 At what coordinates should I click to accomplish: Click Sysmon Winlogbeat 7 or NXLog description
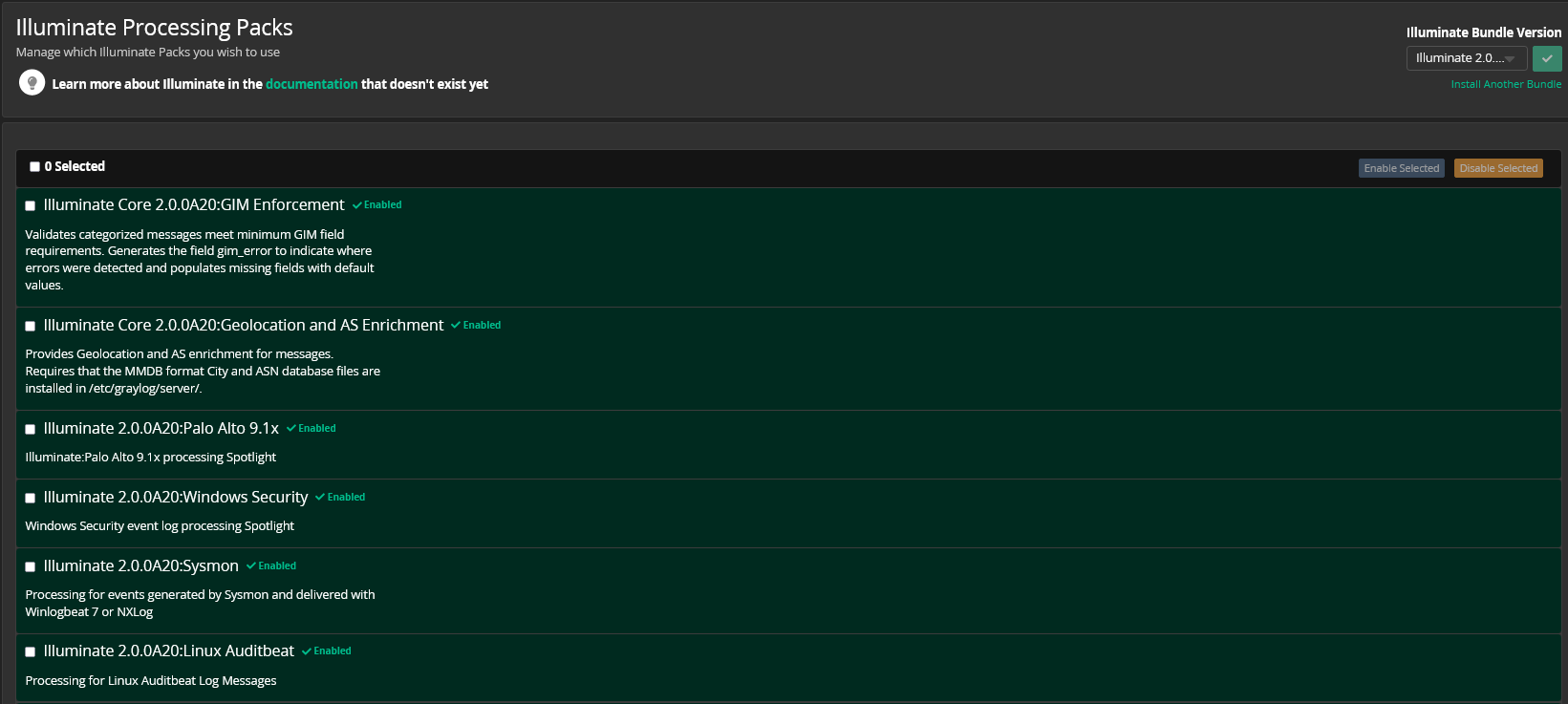(200, 603)
